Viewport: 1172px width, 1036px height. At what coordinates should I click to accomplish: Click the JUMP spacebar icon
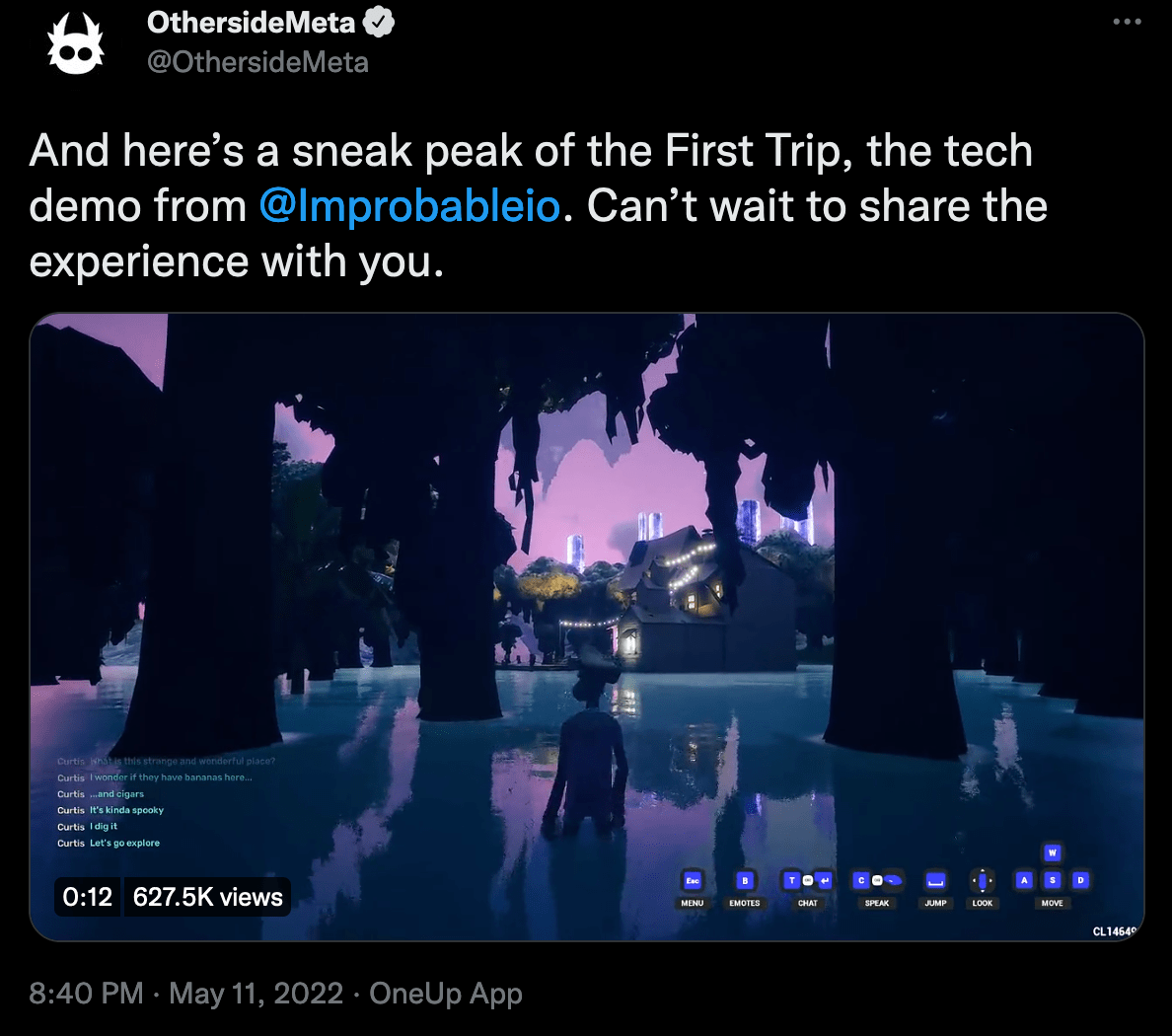[x=935, y=880]
